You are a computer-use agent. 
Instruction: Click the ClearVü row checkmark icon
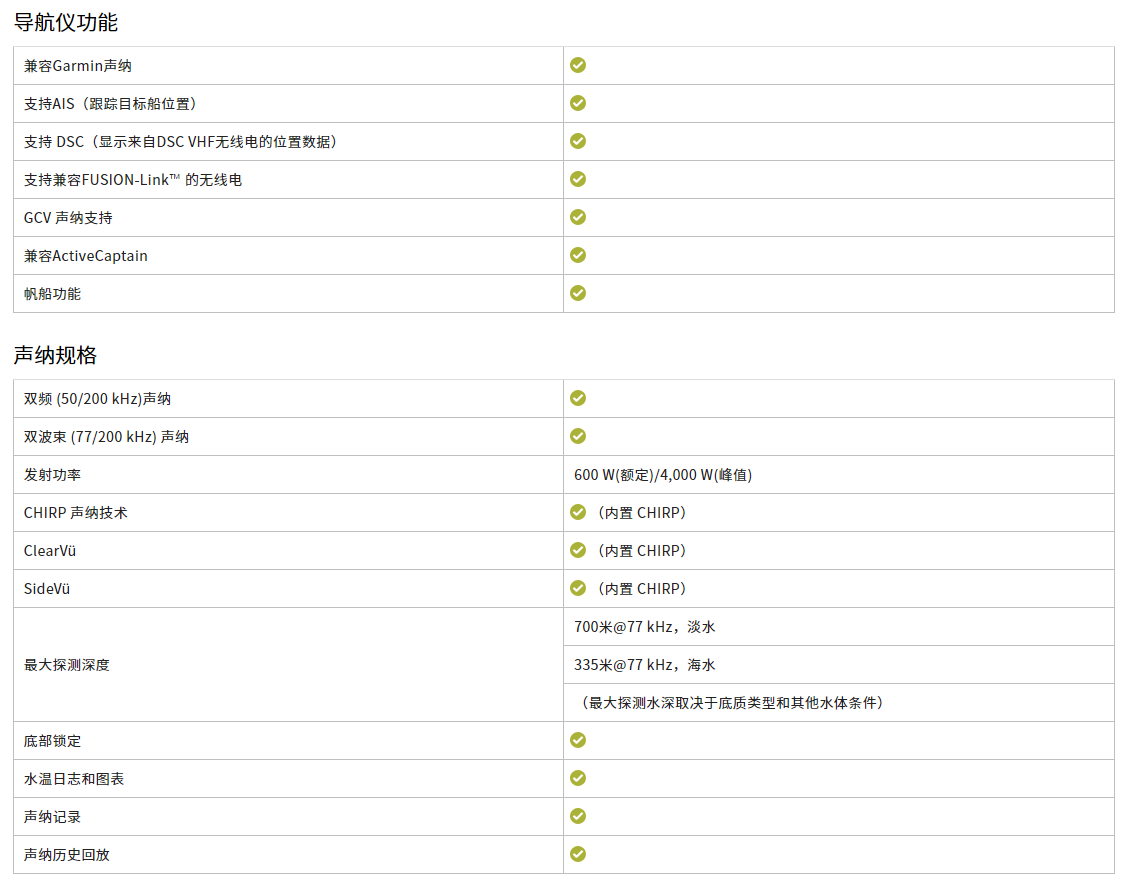(x=578, y=550)
